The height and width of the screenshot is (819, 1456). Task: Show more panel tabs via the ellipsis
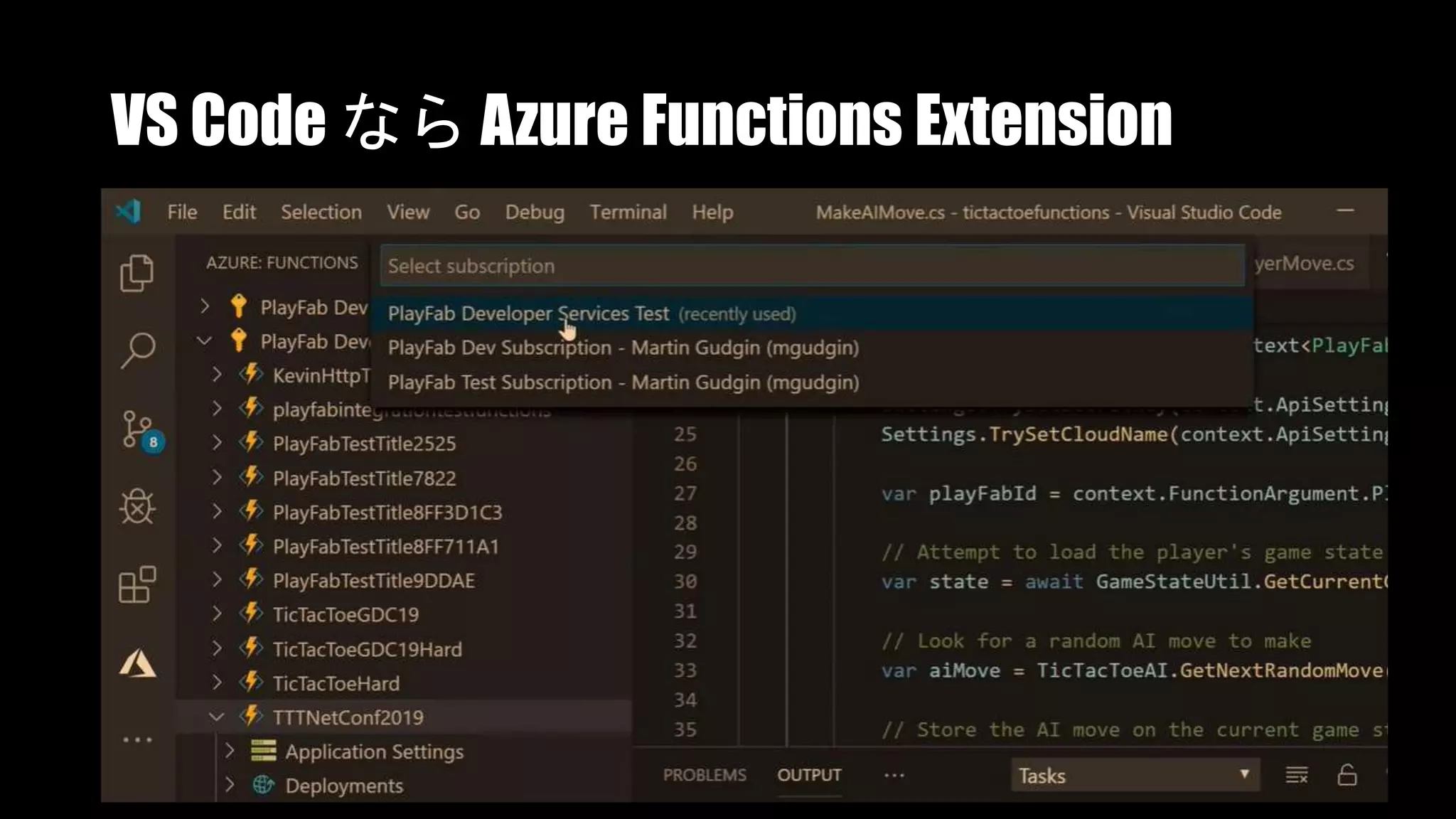tap(894, 775)
